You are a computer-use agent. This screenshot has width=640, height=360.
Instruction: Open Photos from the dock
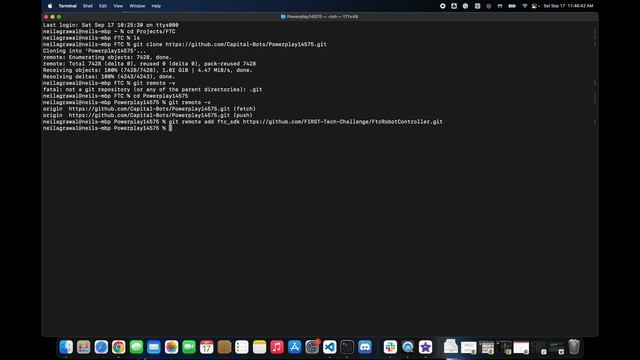pyautogui.click(x=171, y=347)
